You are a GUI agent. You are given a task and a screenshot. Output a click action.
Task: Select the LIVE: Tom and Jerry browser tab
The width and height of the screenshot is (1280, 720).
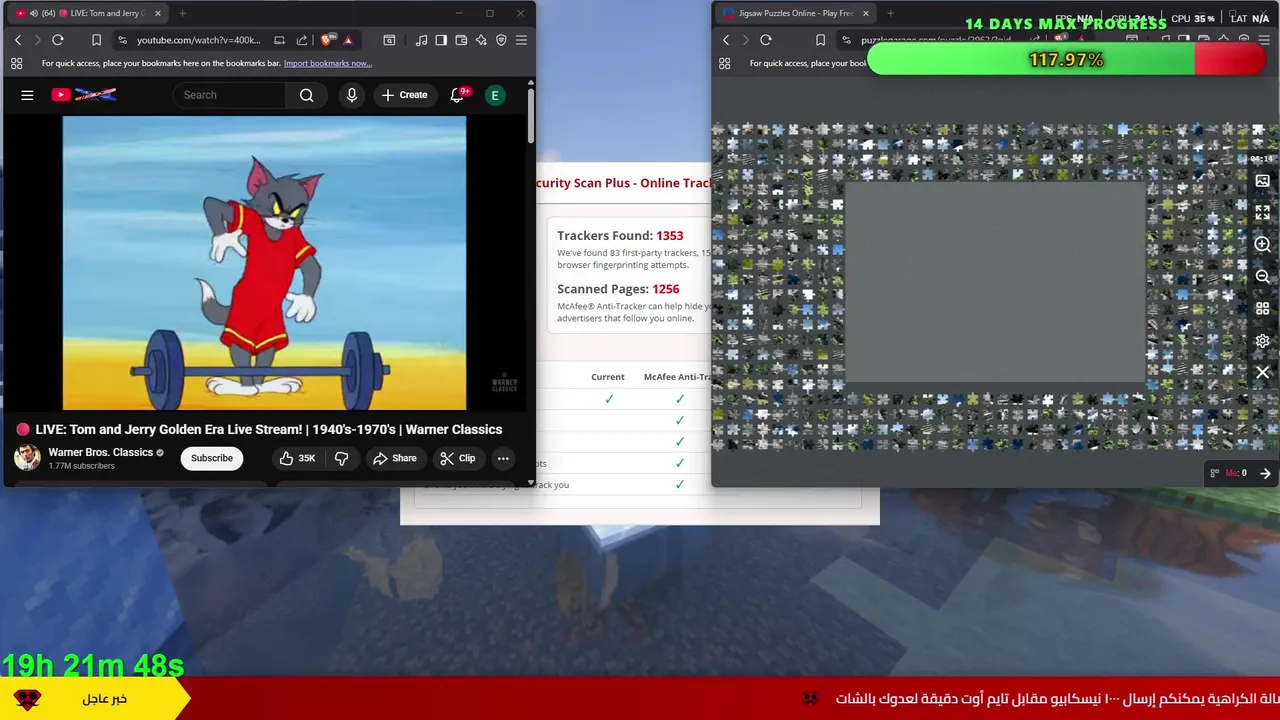tap(87, 13)
